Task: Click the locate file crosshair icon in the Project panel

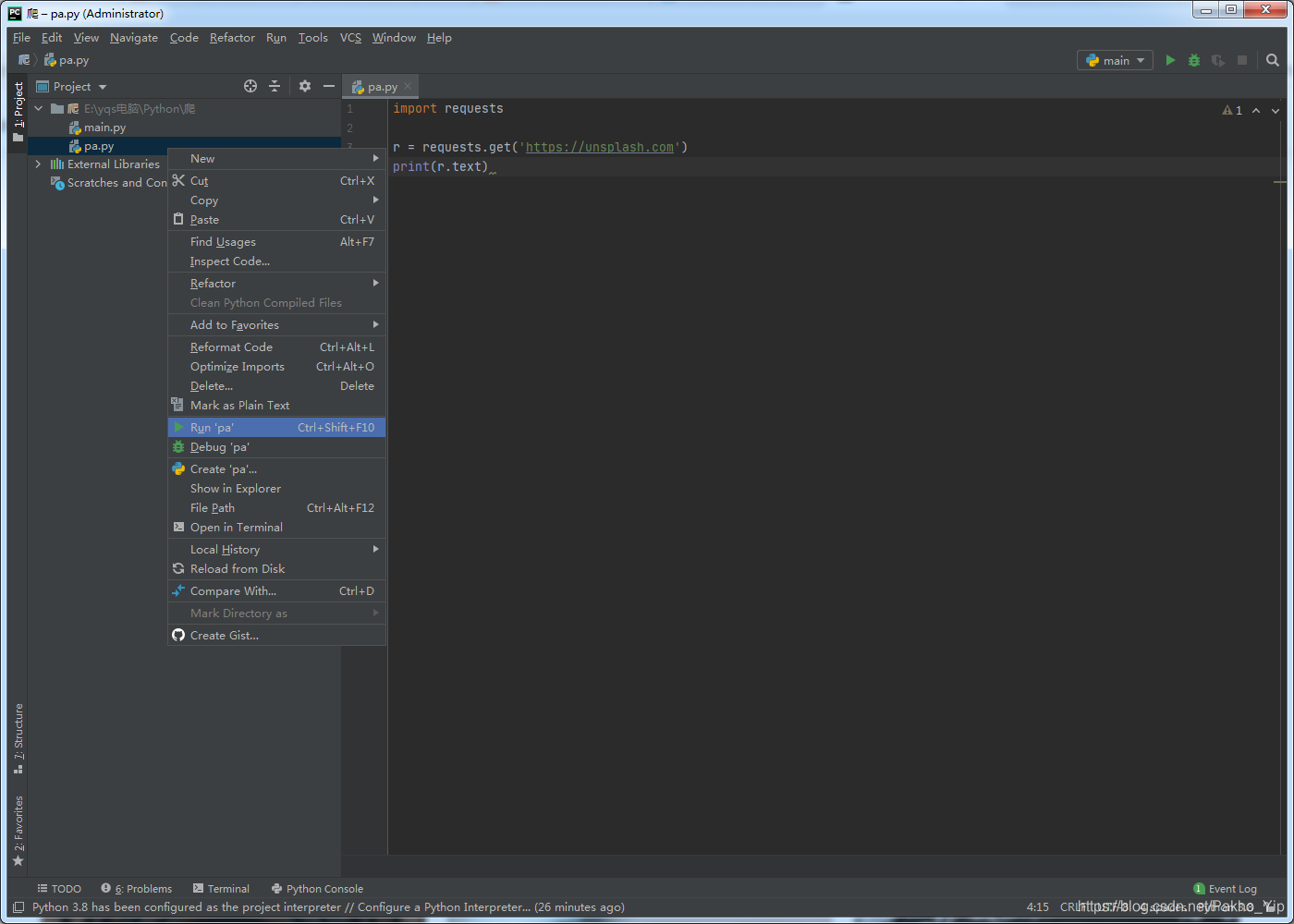Action: tap(250, 86)
